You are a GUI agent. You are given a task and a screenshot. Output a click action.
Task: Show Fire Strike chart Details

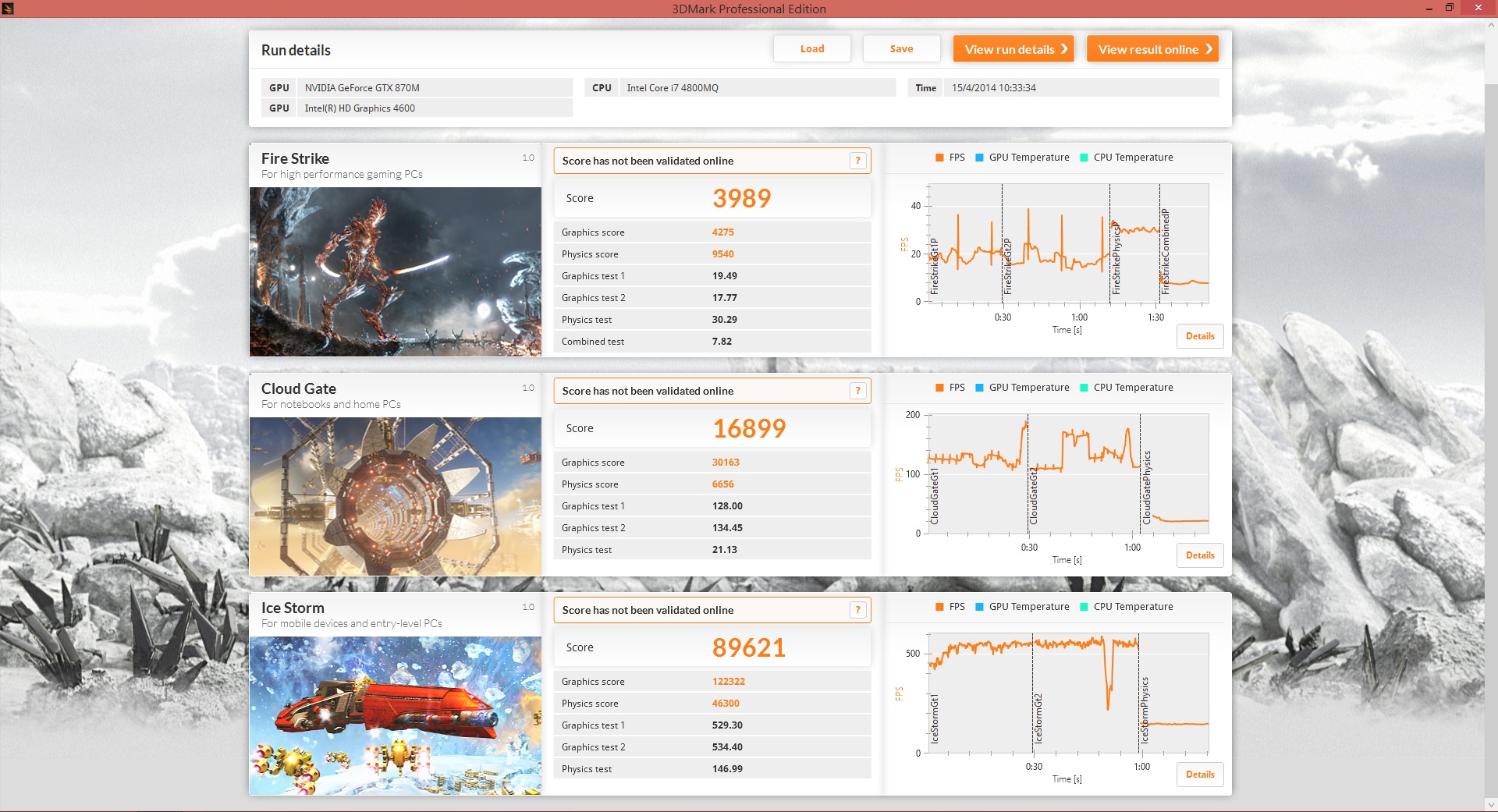[x=1200, y=336]
